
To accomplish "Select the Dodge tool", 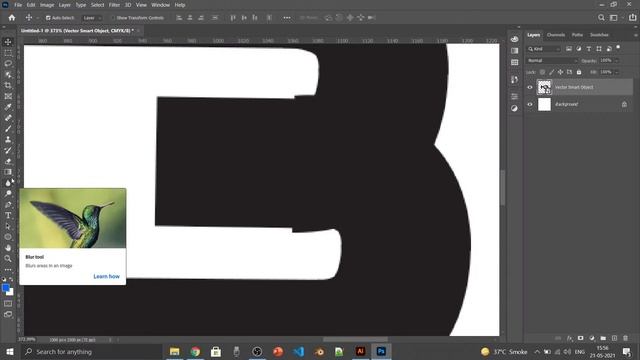I will [x=8, y=193].
